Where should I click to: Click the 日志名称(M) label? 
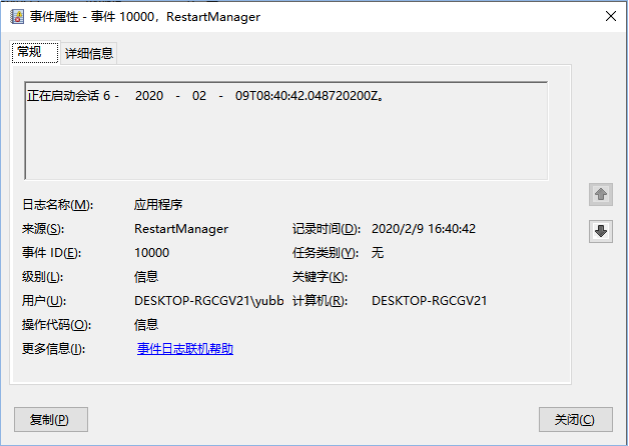[x=57, y=205]
